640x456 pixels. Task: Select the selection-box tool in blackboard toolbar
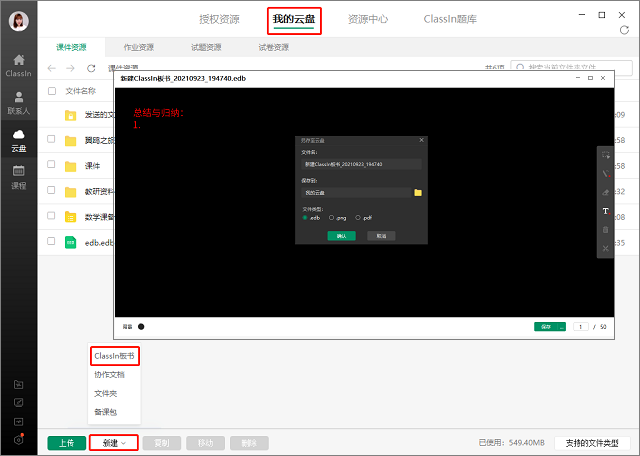click(606, 155)
